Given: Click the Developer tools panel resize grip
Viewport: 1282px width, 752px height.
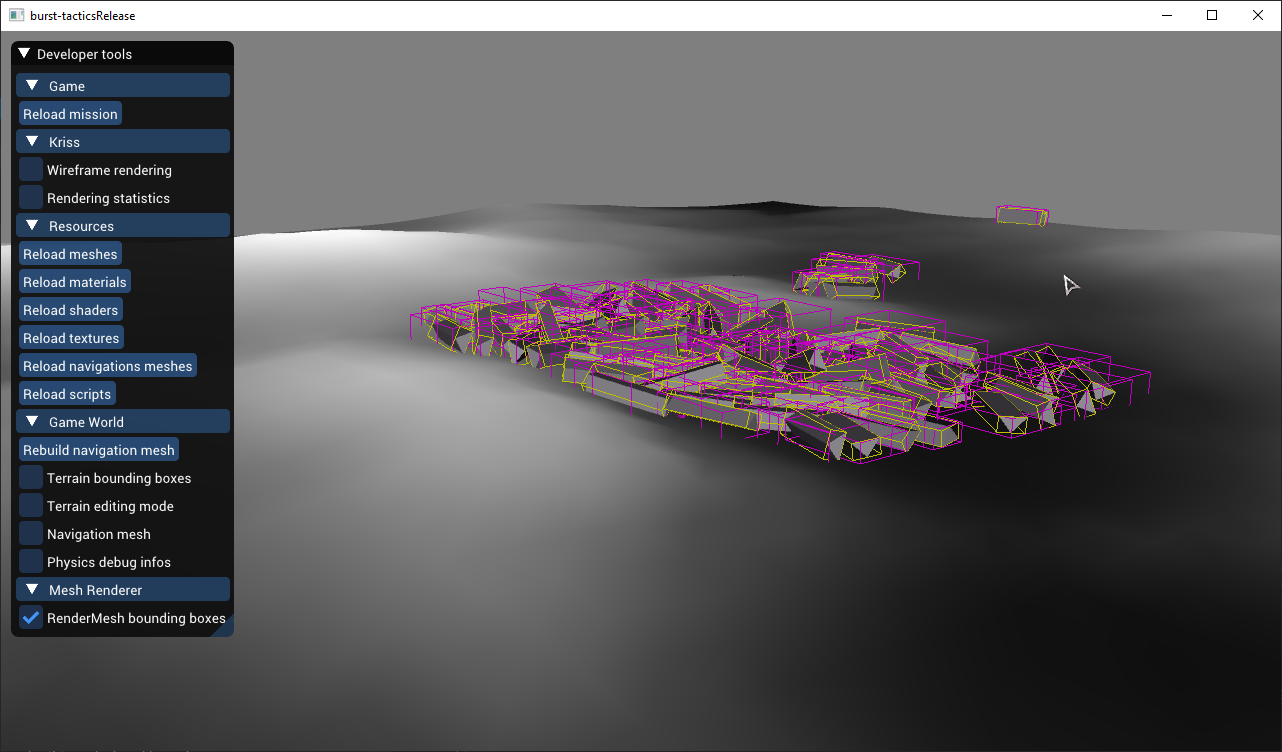Looking at the screenshot, I should click(x=227, y=630).
